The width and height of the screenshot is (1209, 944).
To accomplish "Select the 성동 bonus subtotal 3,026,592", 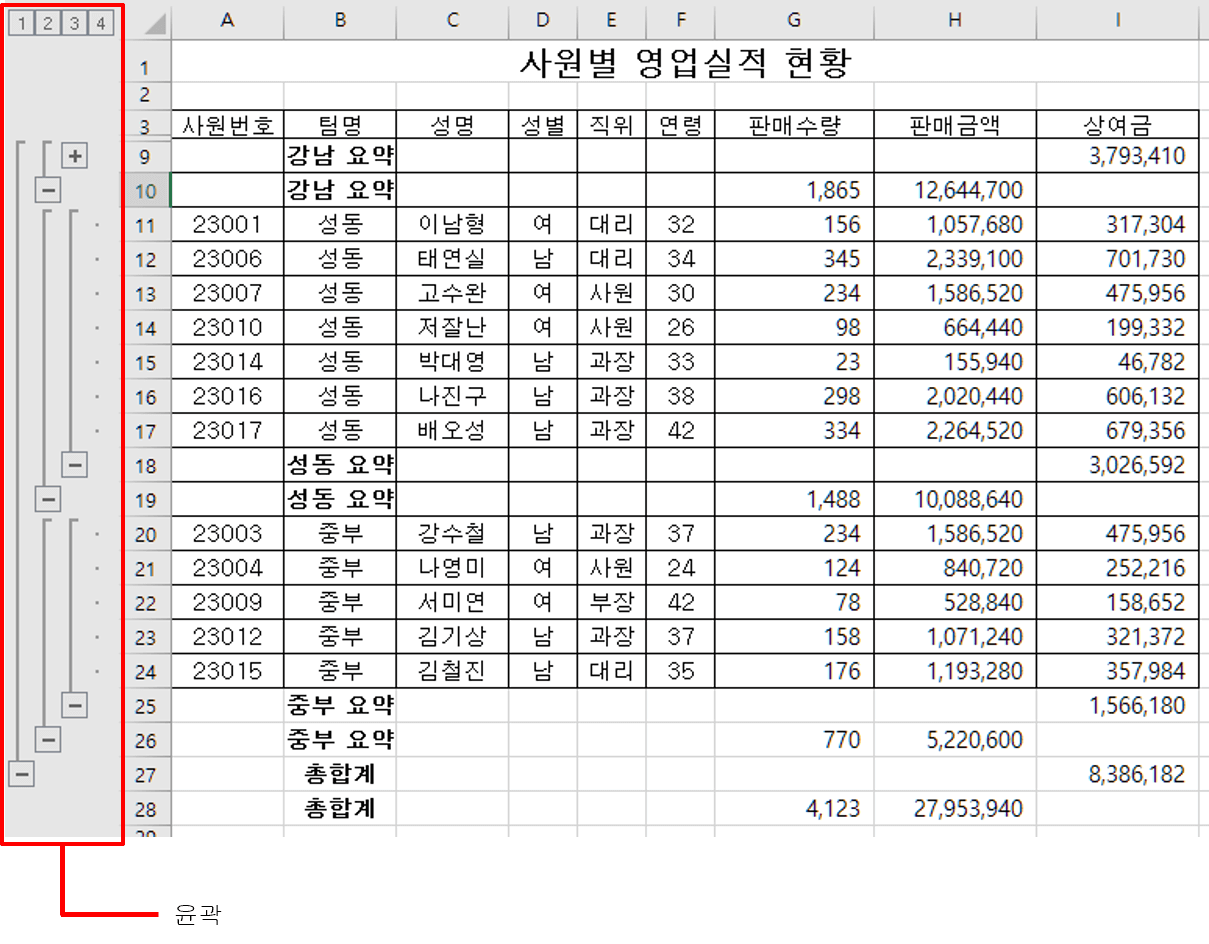I will [x=1117, y=465].
